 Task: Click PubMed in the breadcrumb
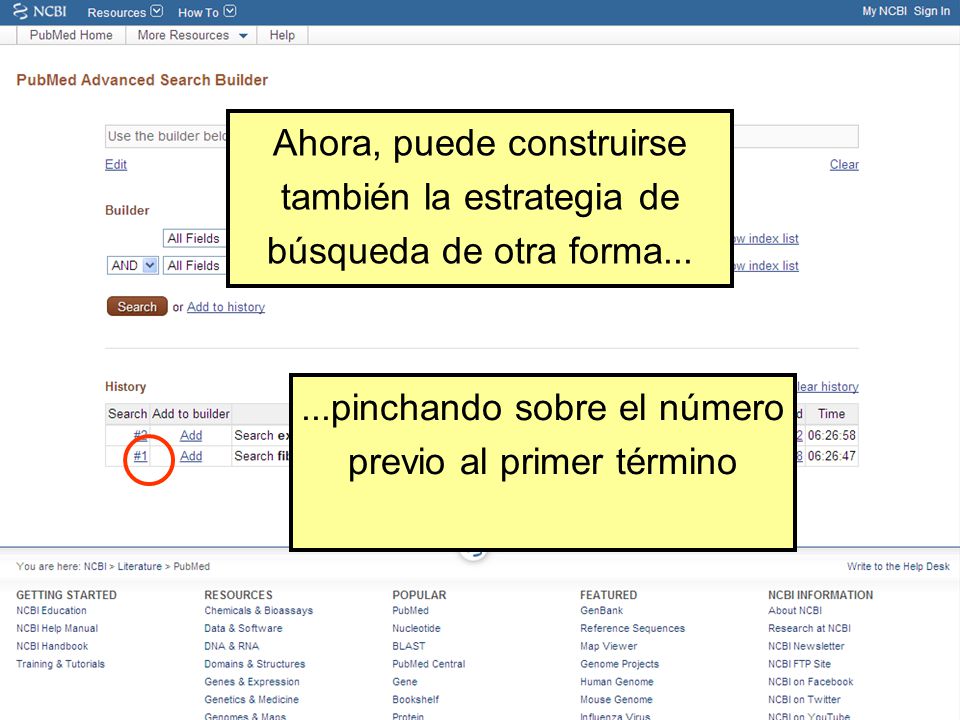[192, 566]
